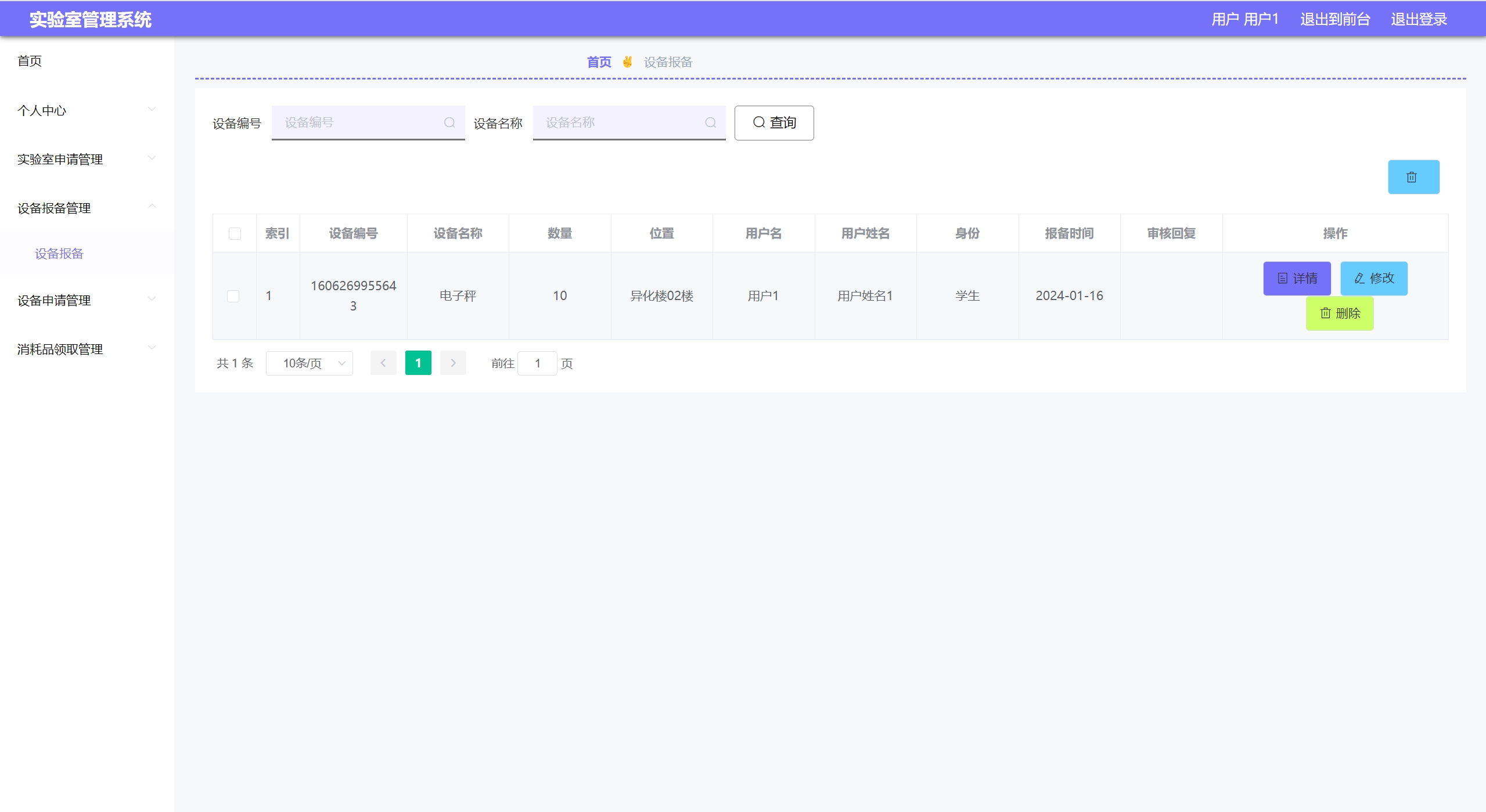The image size is (1486, 812).
Task: Open 首页 in the sidebar
Action: pyautogui.click(x=30, y=61)
